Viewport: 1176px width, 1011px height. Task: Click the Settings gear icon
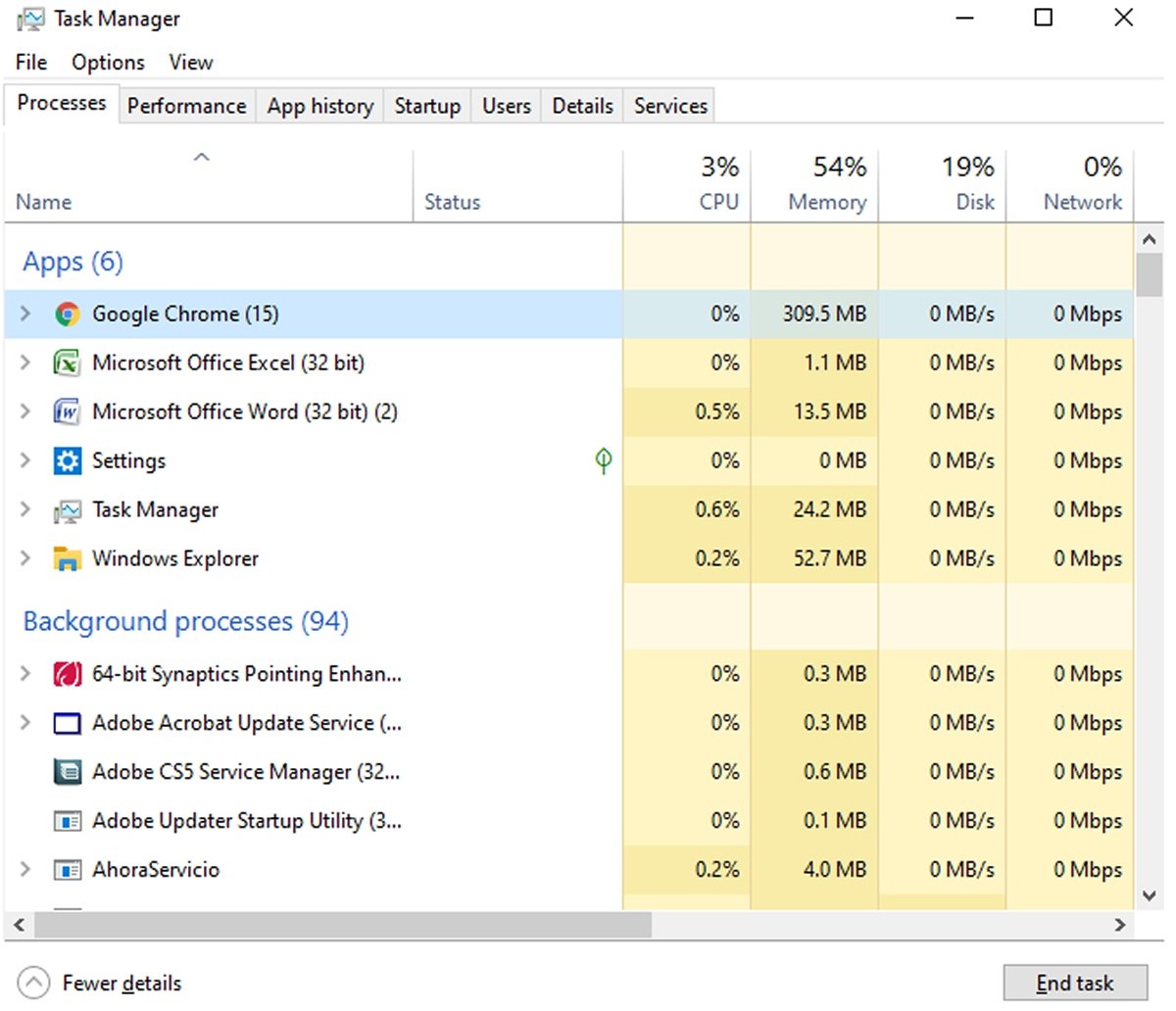[x=67, y=461]
